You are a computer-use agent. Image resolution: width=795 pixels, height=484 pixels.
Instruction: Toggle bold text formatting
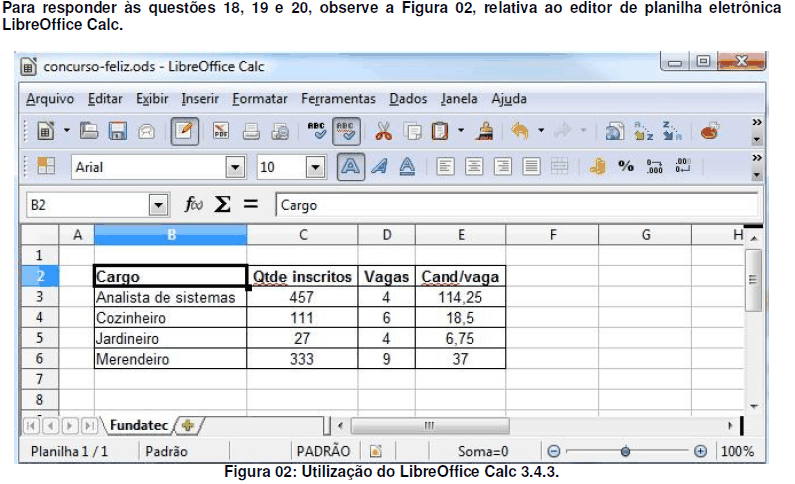351,168
